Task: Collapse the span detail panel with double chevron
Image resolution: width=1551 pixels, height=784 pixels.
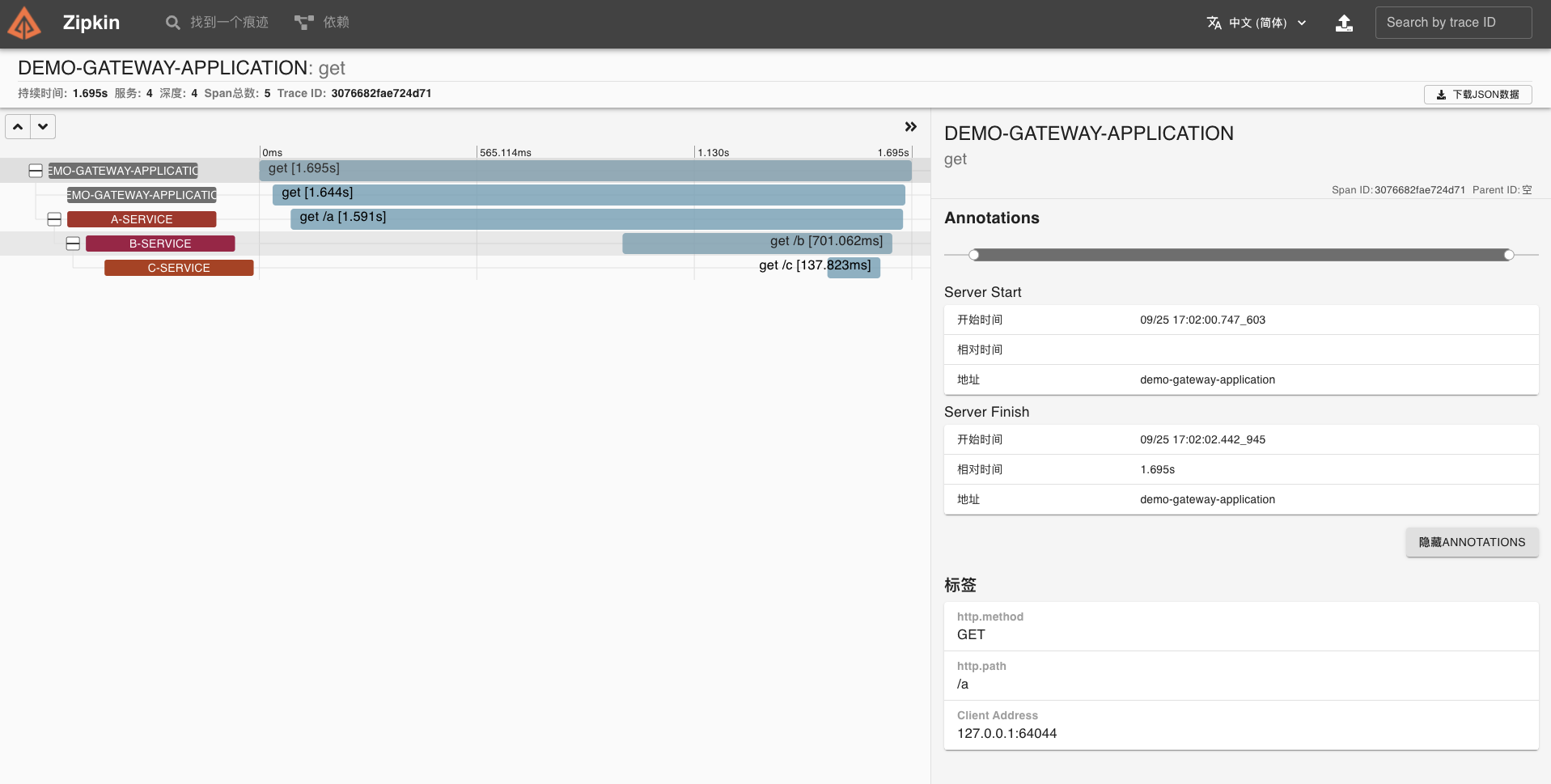Action: tap(910, 127)
